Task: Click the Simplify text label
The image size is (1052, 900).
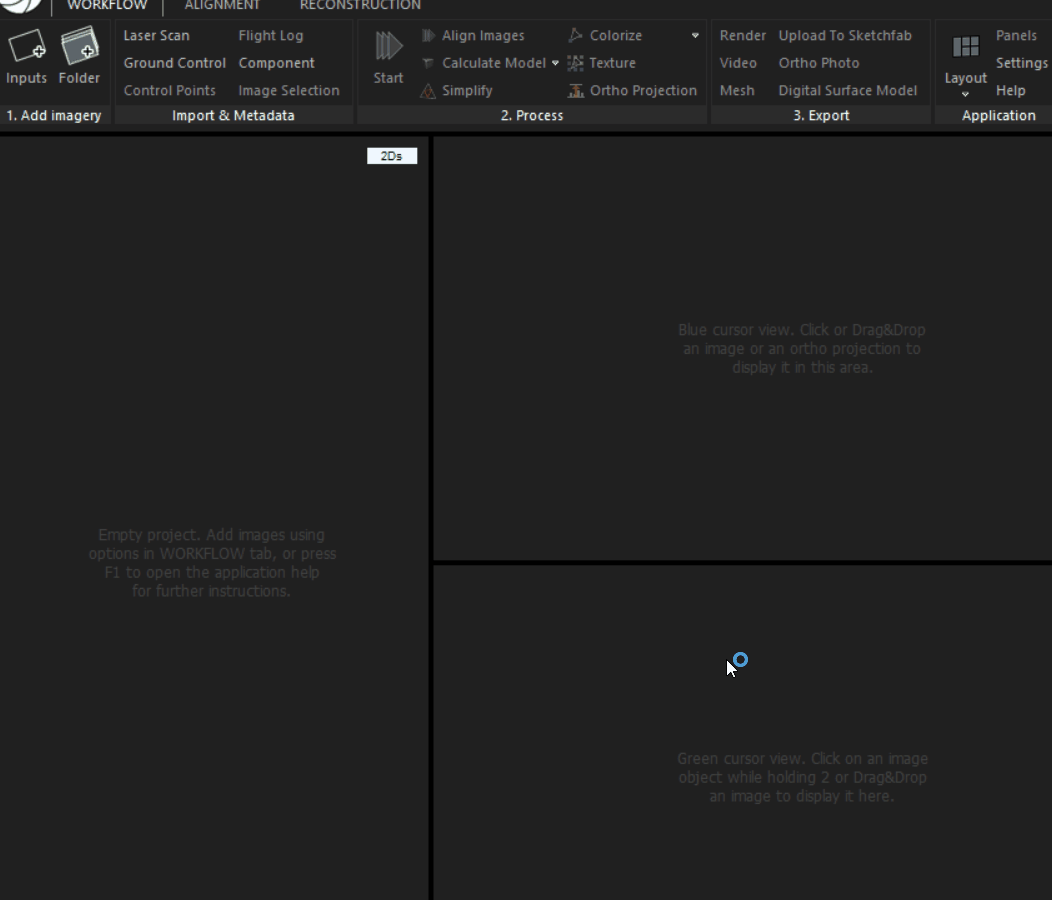Action: point(468,91)
